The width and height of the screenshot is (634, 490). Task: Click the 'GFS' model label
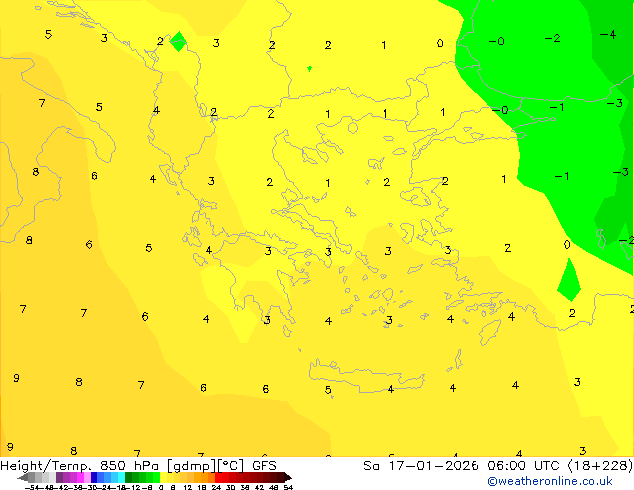point(264,465)
